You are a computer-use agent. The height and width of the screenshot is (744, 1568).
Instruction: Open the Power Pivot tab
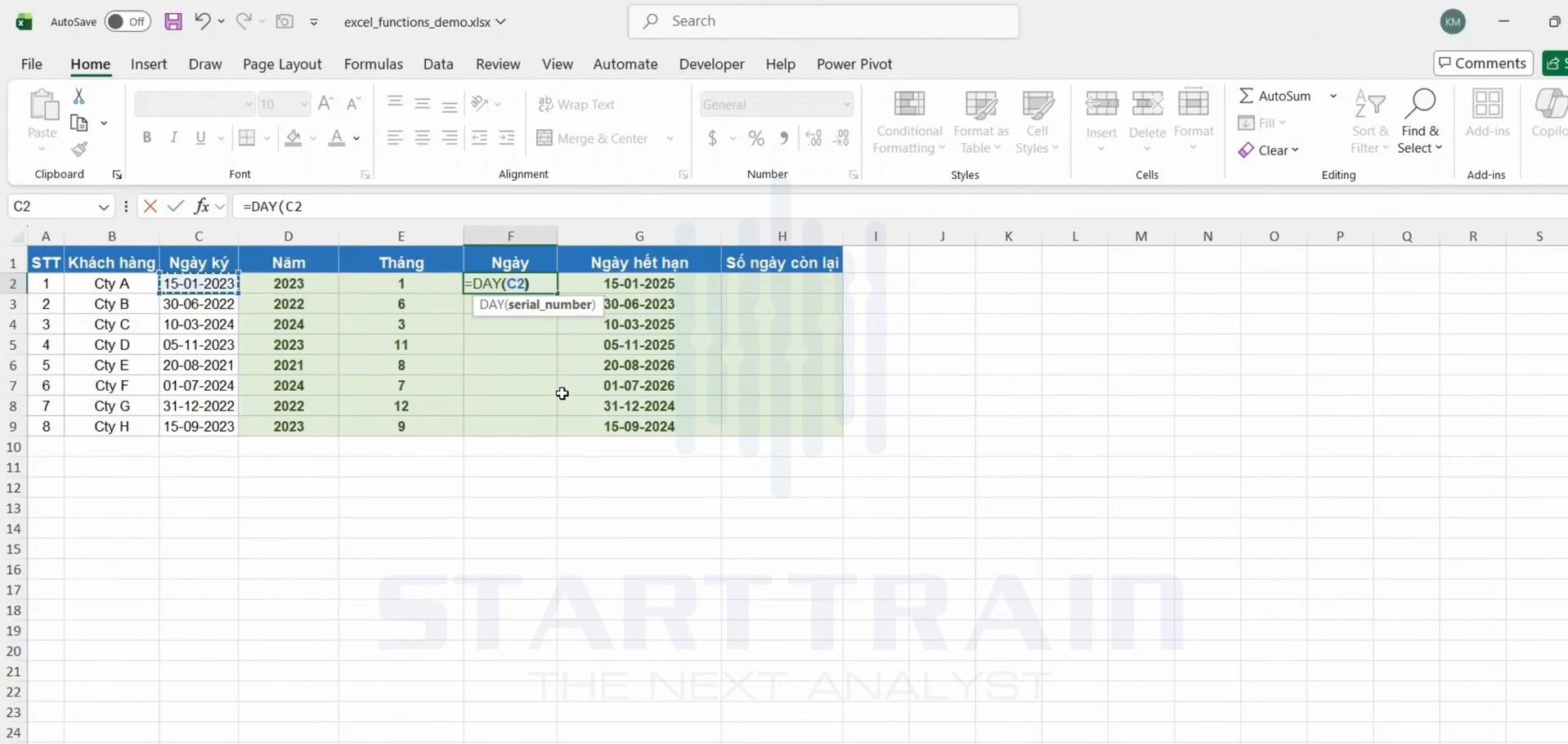tap(853, 64)
